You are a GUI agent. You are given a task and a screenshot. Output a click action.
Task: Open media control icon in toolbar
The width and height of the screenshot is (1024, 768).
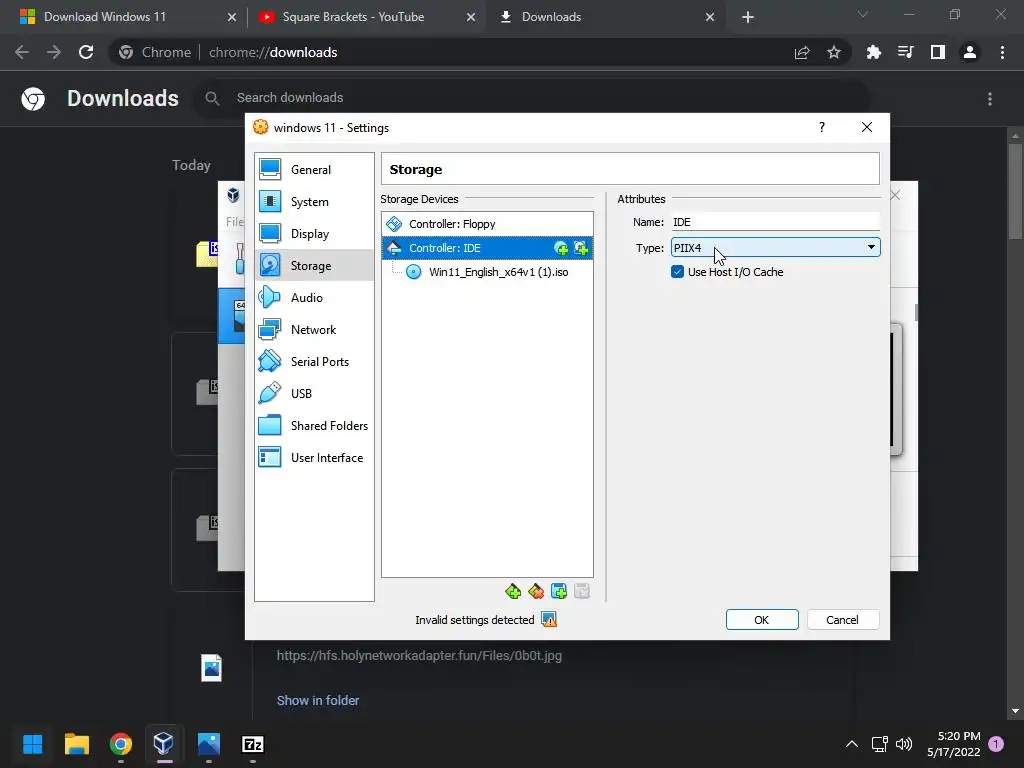[905, 52]
